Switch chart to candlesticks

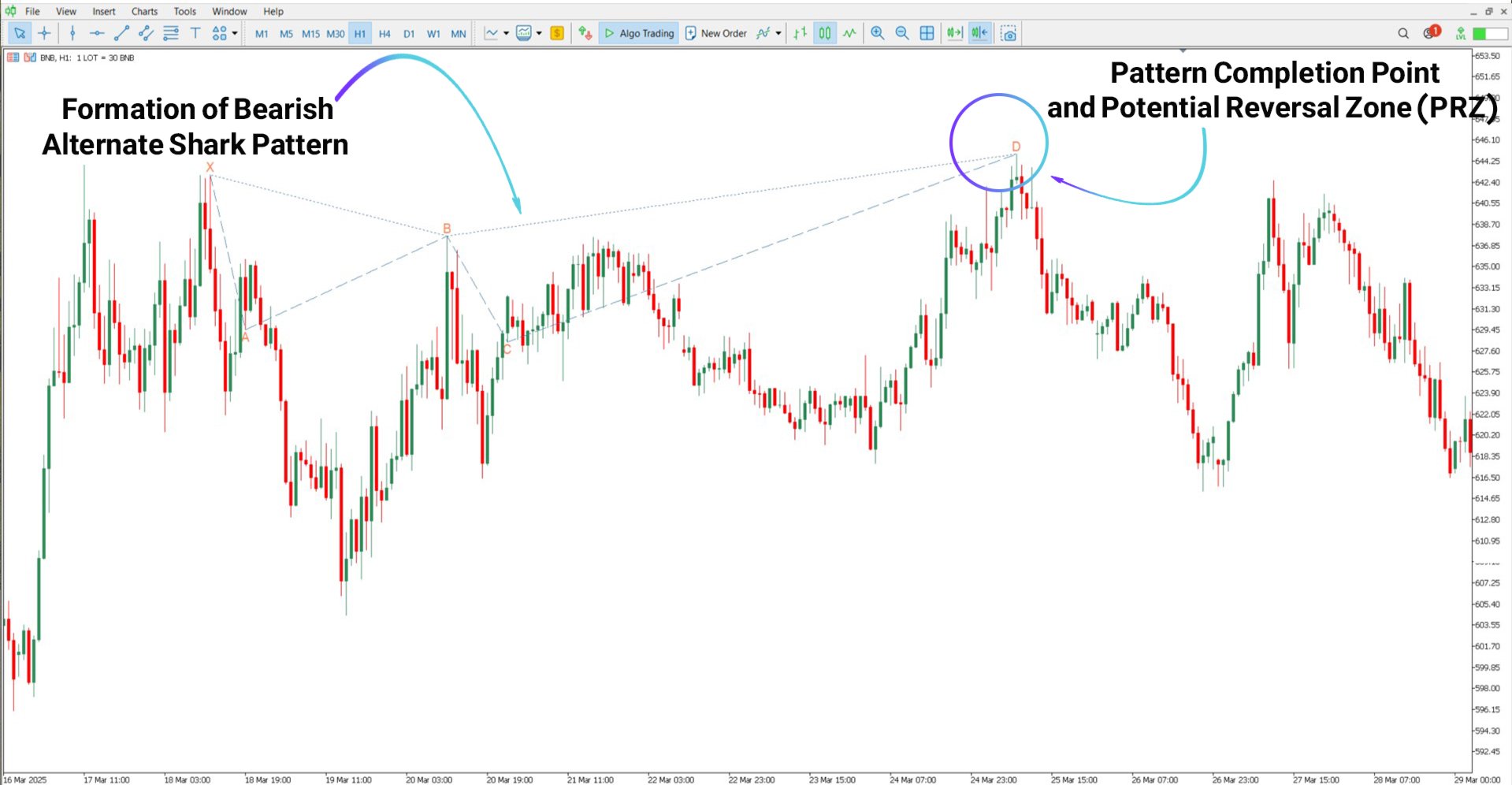pos(824,33)
